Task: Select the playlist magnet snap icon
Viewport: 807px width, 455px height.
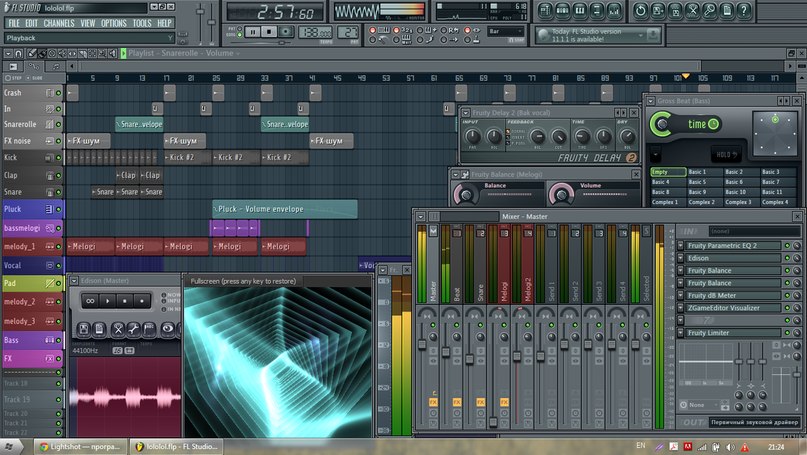Action: [19, 53]
